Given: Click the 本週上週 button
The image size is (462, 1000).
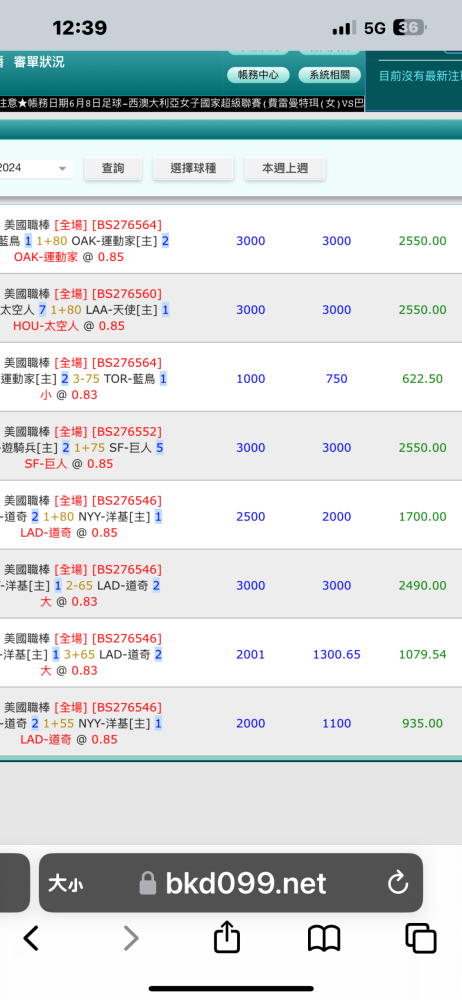Looking at the screenshot, I should (x=285, y=168).
